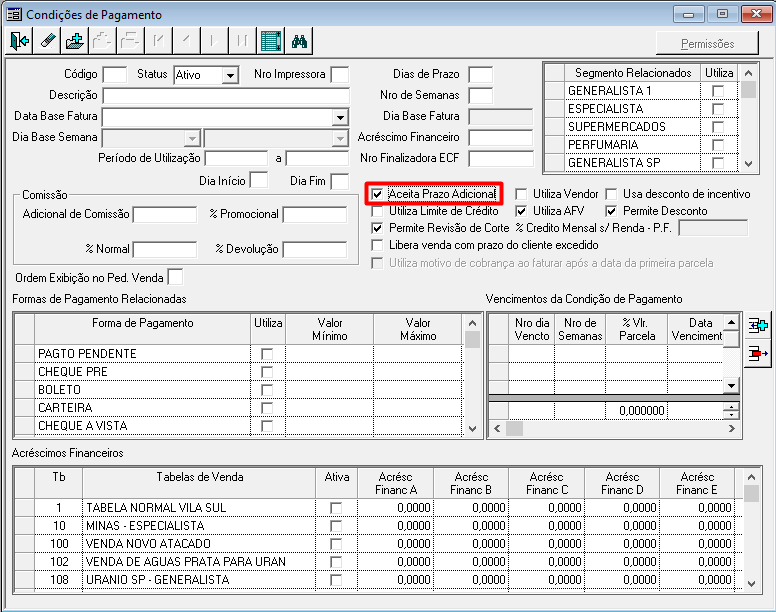Image resolution: width=776 pixels, height=612 pixels.
Task: Toggle Utiliza AFV checkbox
Action: click(521, 211)
